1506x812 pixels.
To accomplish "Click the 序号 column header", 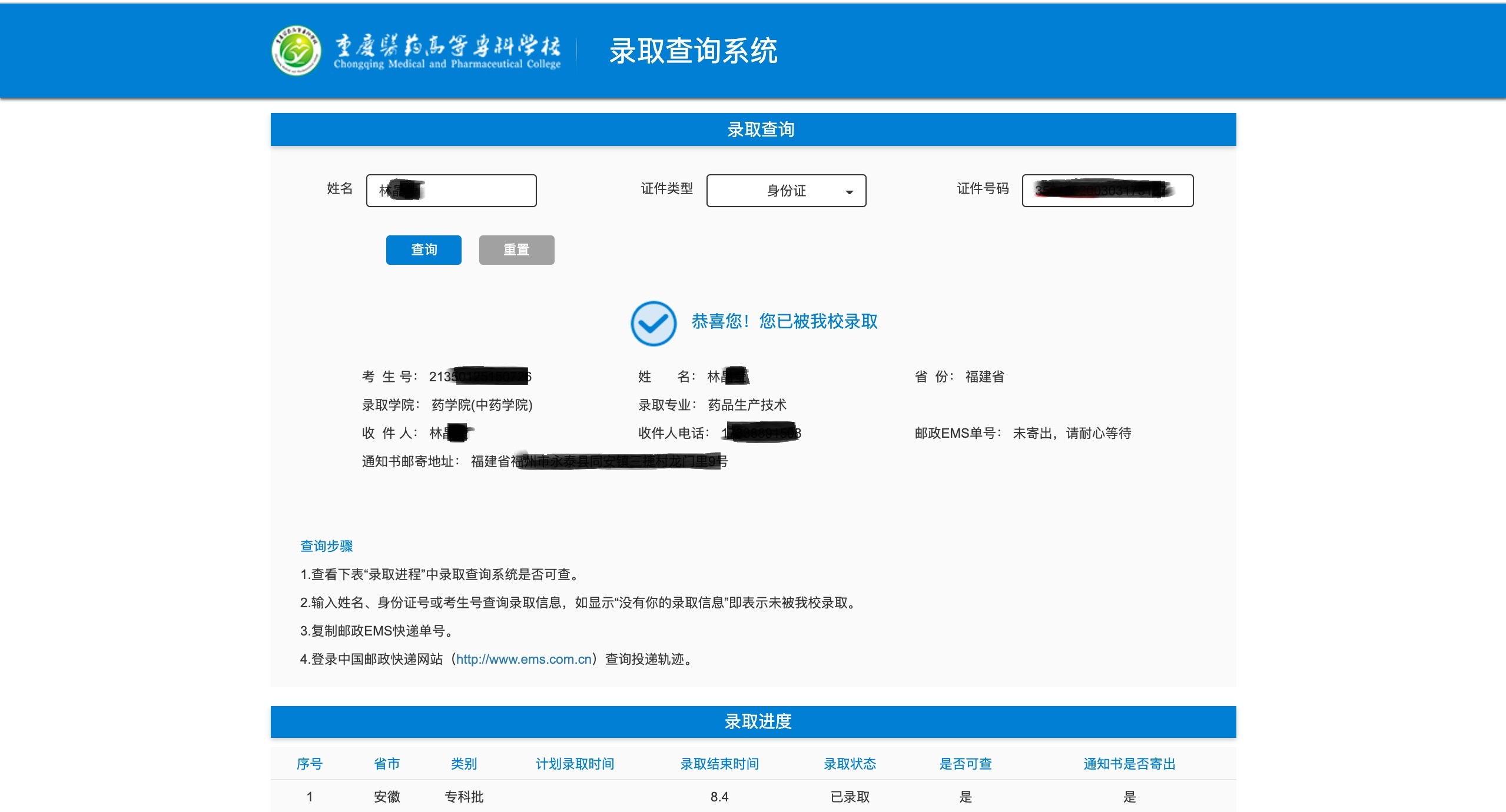I will click(x=310, y=764).
